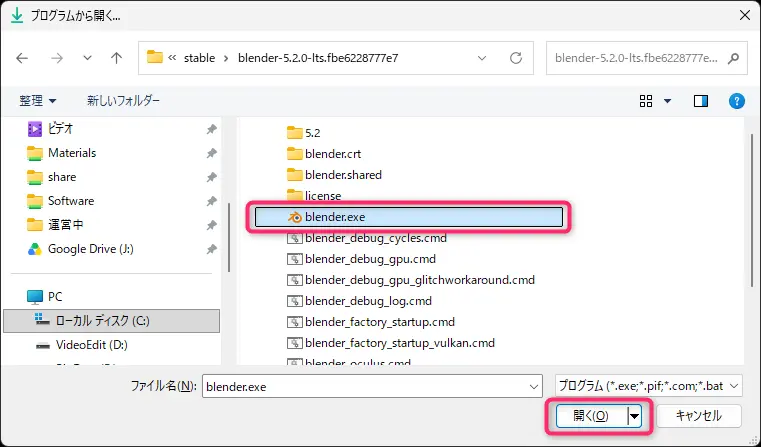Select blender_debug_cycles.cmd
761x447 pixels.
pyautogui.click(x=376, y=238)
